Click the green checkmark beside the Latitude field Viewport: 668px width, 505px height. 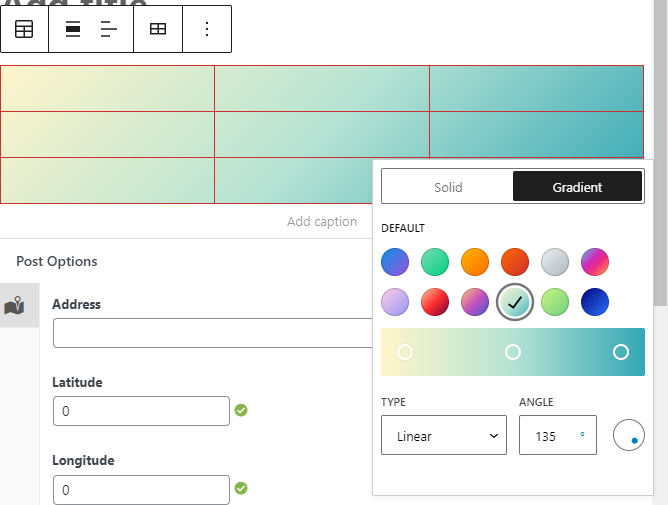[x=241, y=410]
